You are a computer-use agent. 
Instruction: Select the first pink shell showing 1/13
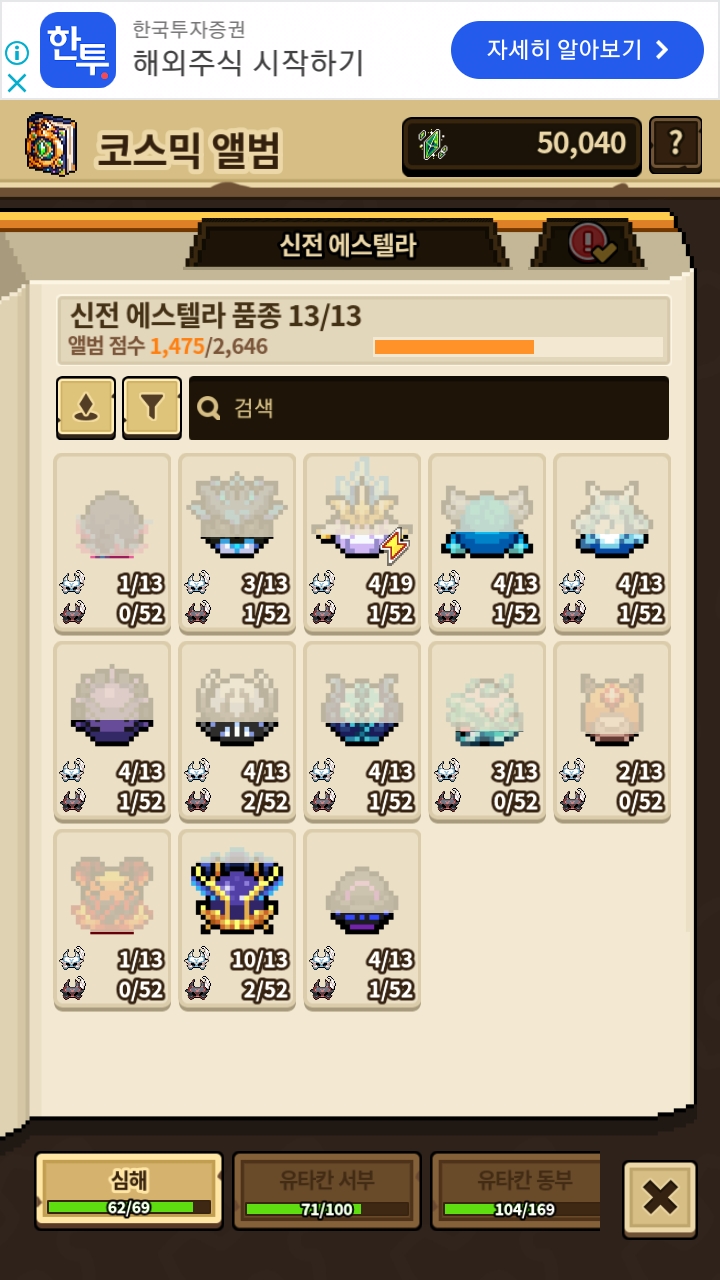point(112,543)
